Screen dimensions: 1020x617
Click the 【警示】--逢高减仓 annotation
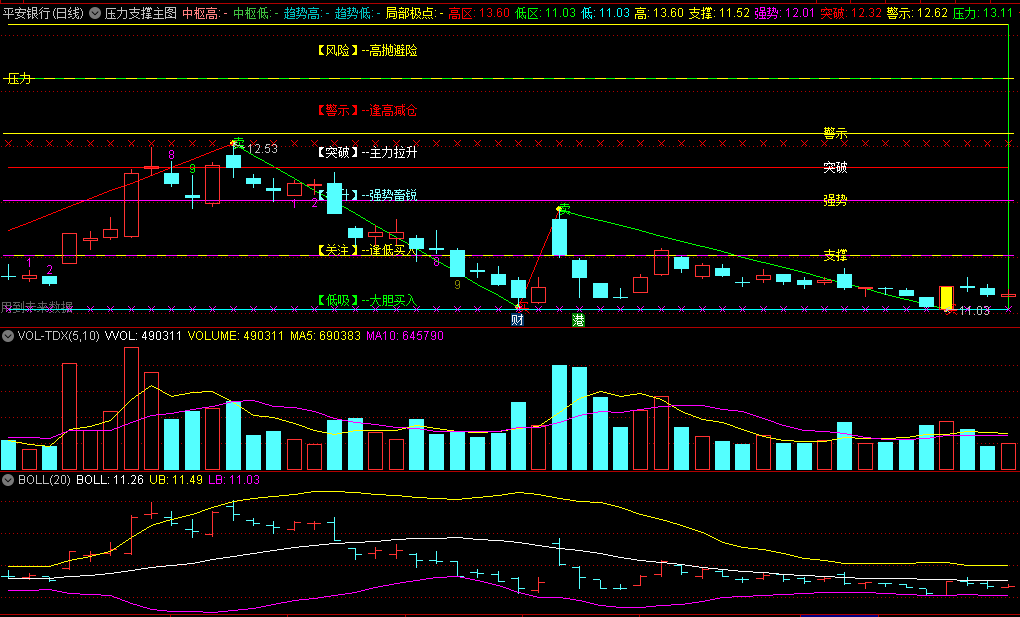coord(367,111)
